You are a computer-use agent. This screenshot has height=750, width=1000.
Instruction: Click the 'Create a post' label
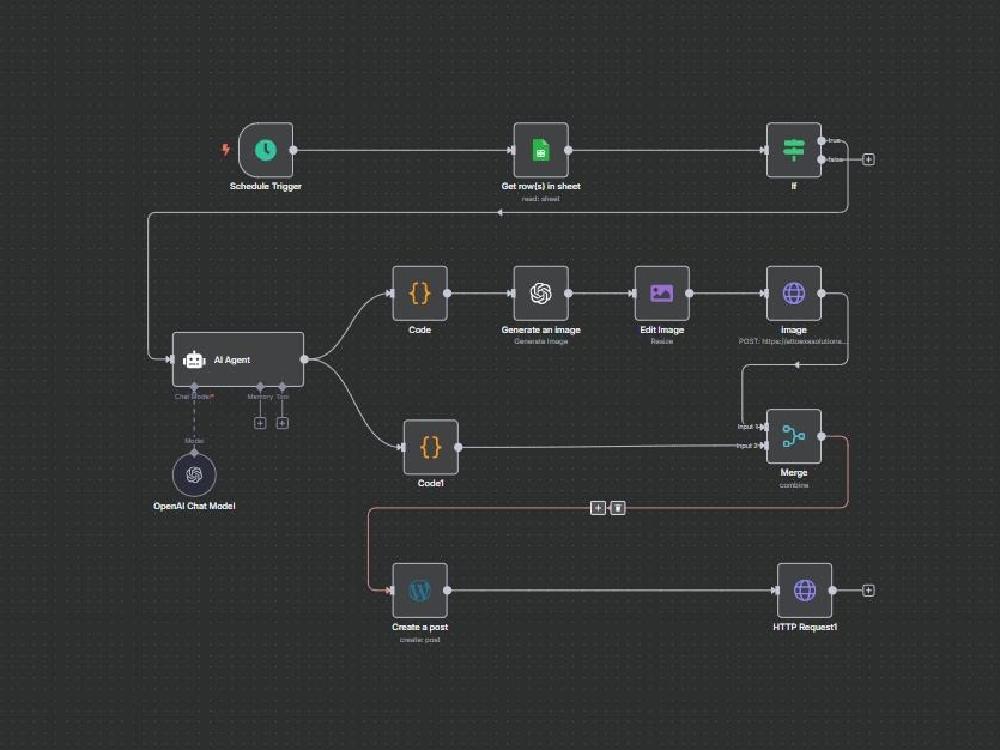coord(420,627)
